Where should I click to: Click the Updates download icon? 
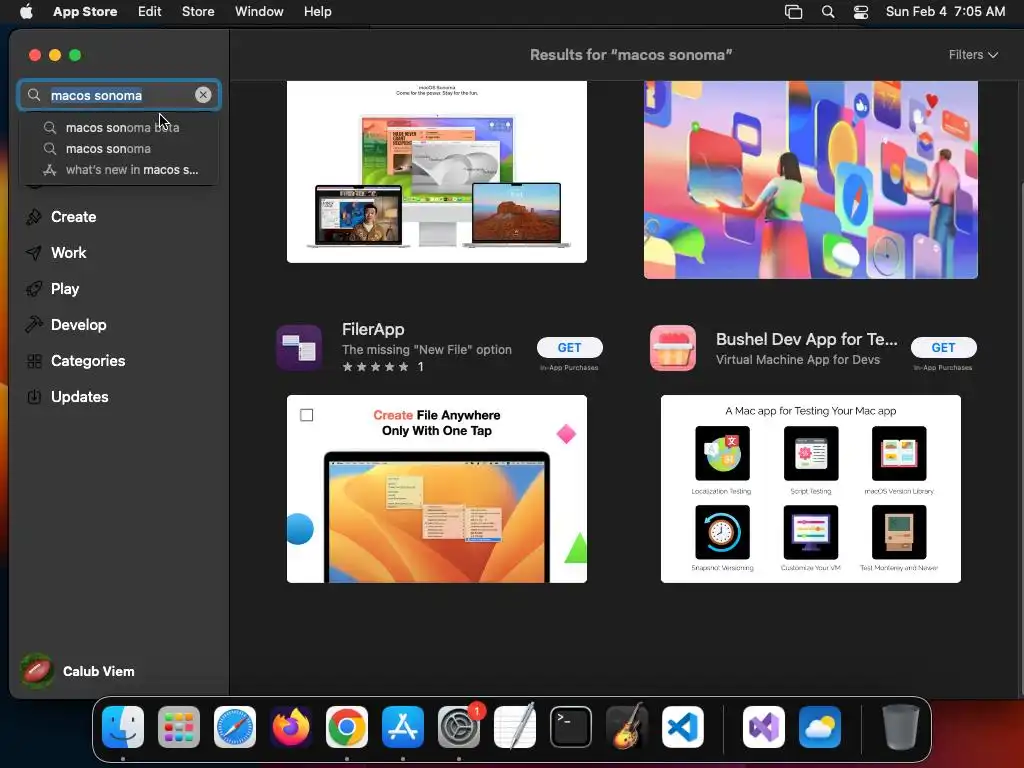click(x=34, y=396)
